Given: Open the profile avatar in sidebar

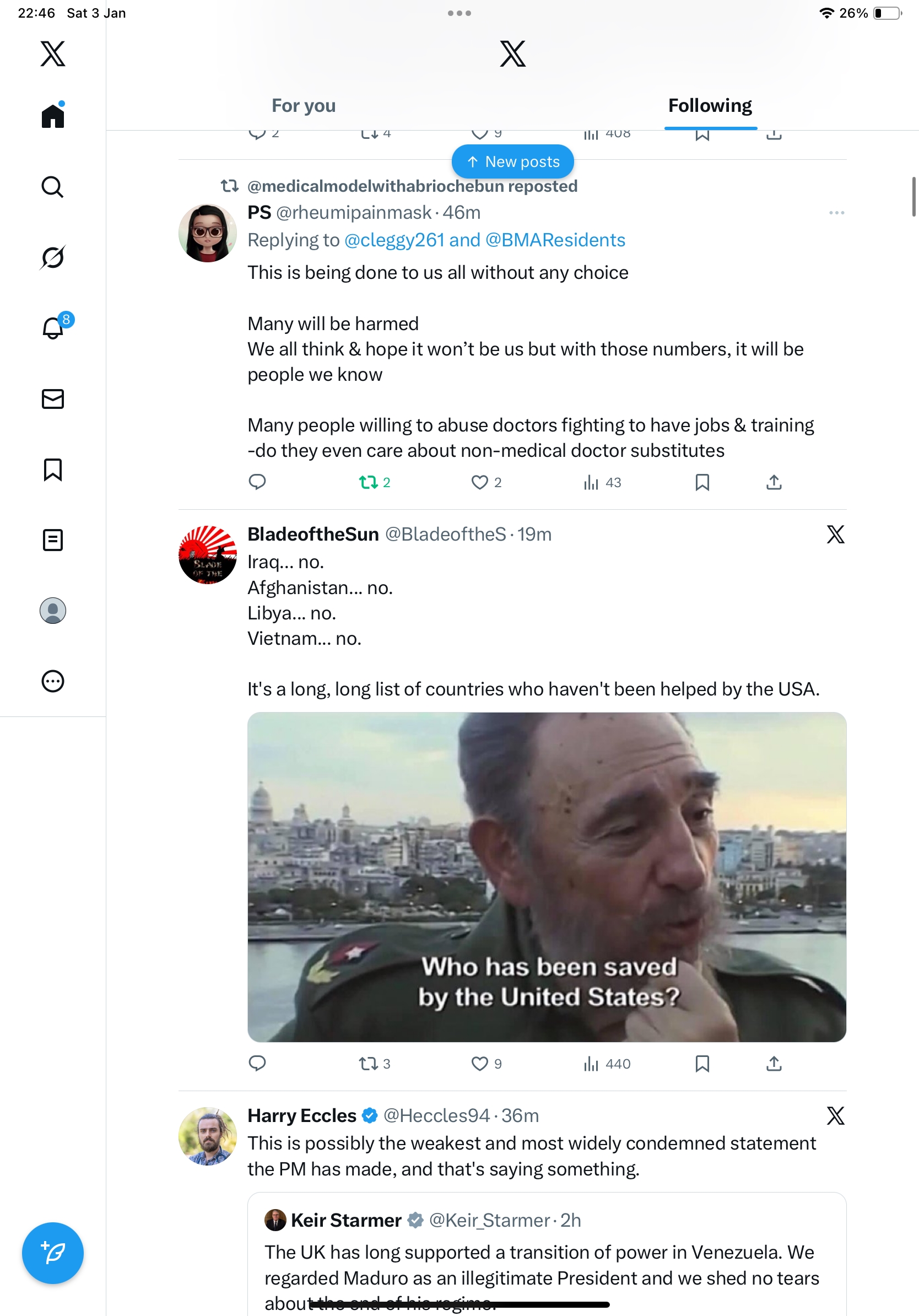Looking at the screenshot, I should pos(53,611).
